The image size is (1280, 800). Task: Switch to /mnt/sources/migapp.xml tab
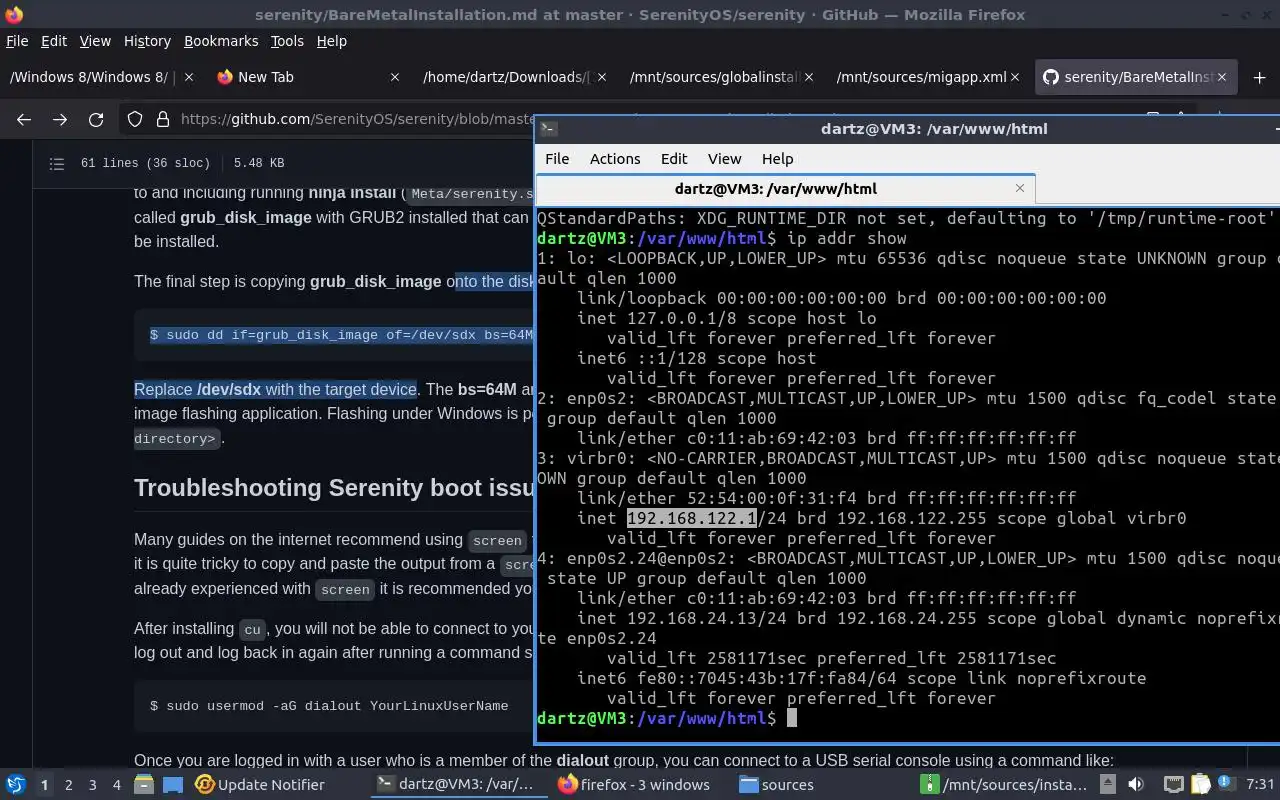point(926,77)
